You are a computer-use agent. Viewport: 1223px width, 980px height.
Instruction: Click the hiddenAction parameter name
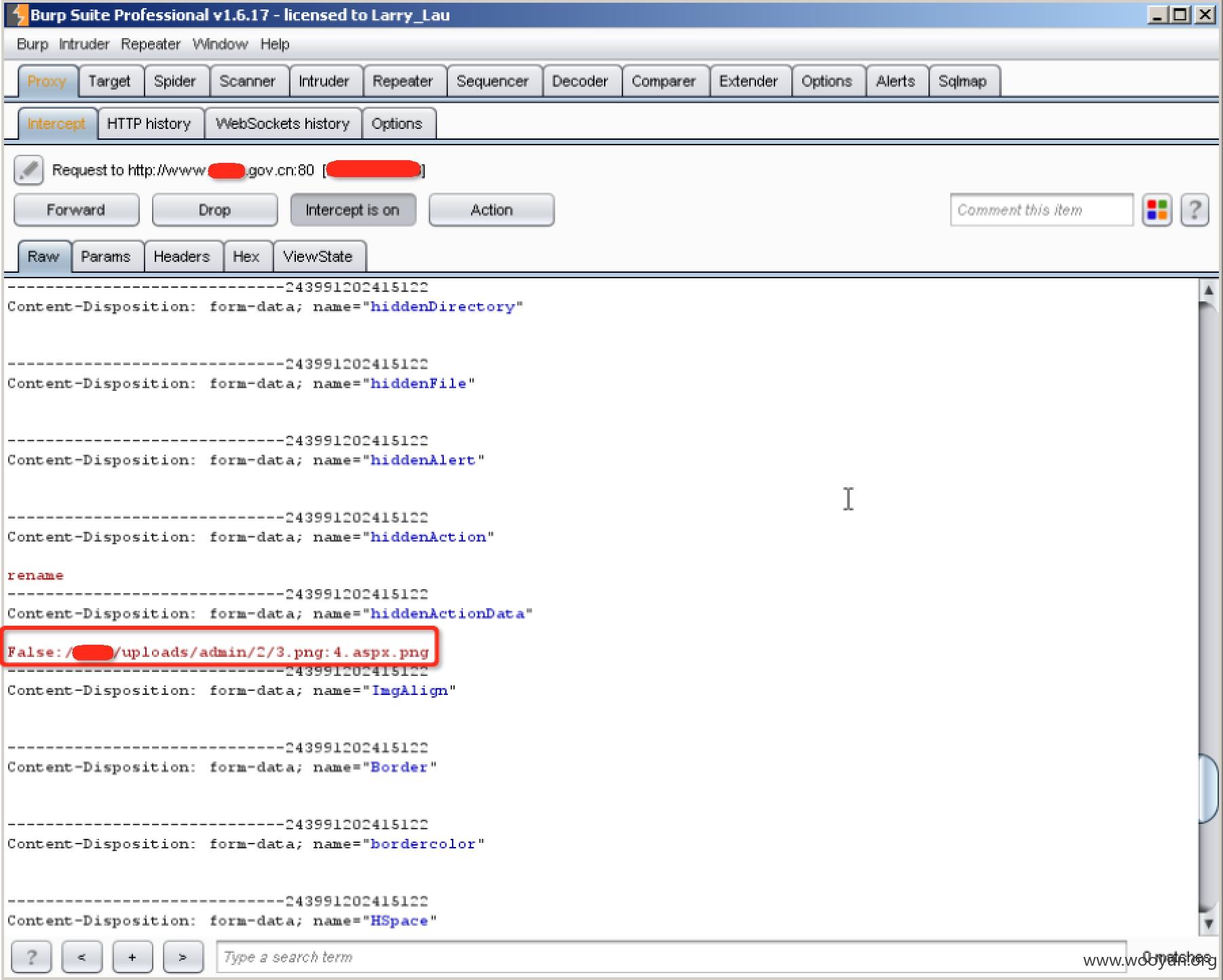(x=428, y=537)
